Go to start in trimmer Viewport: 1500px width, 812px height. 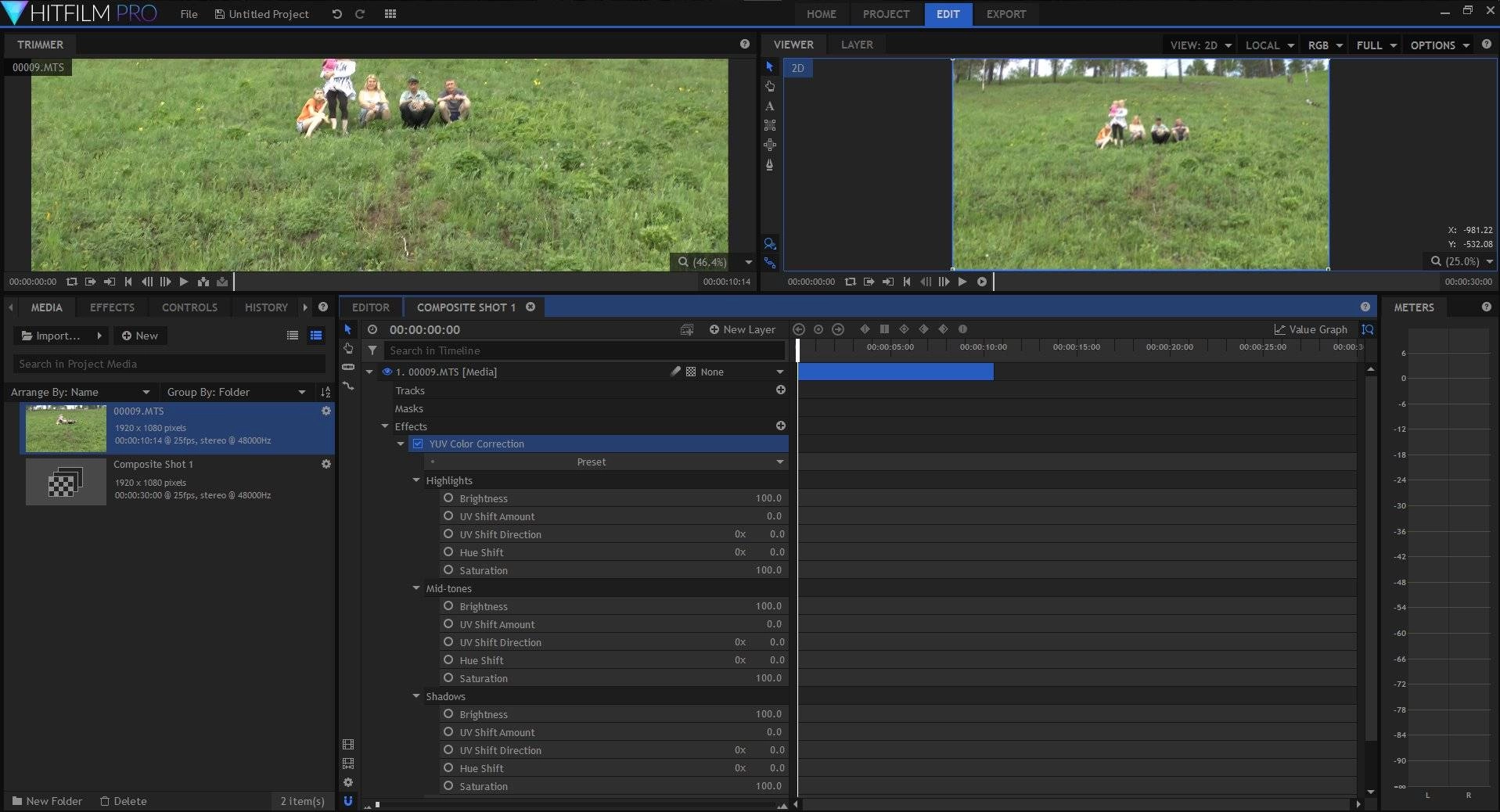[128, 282]
